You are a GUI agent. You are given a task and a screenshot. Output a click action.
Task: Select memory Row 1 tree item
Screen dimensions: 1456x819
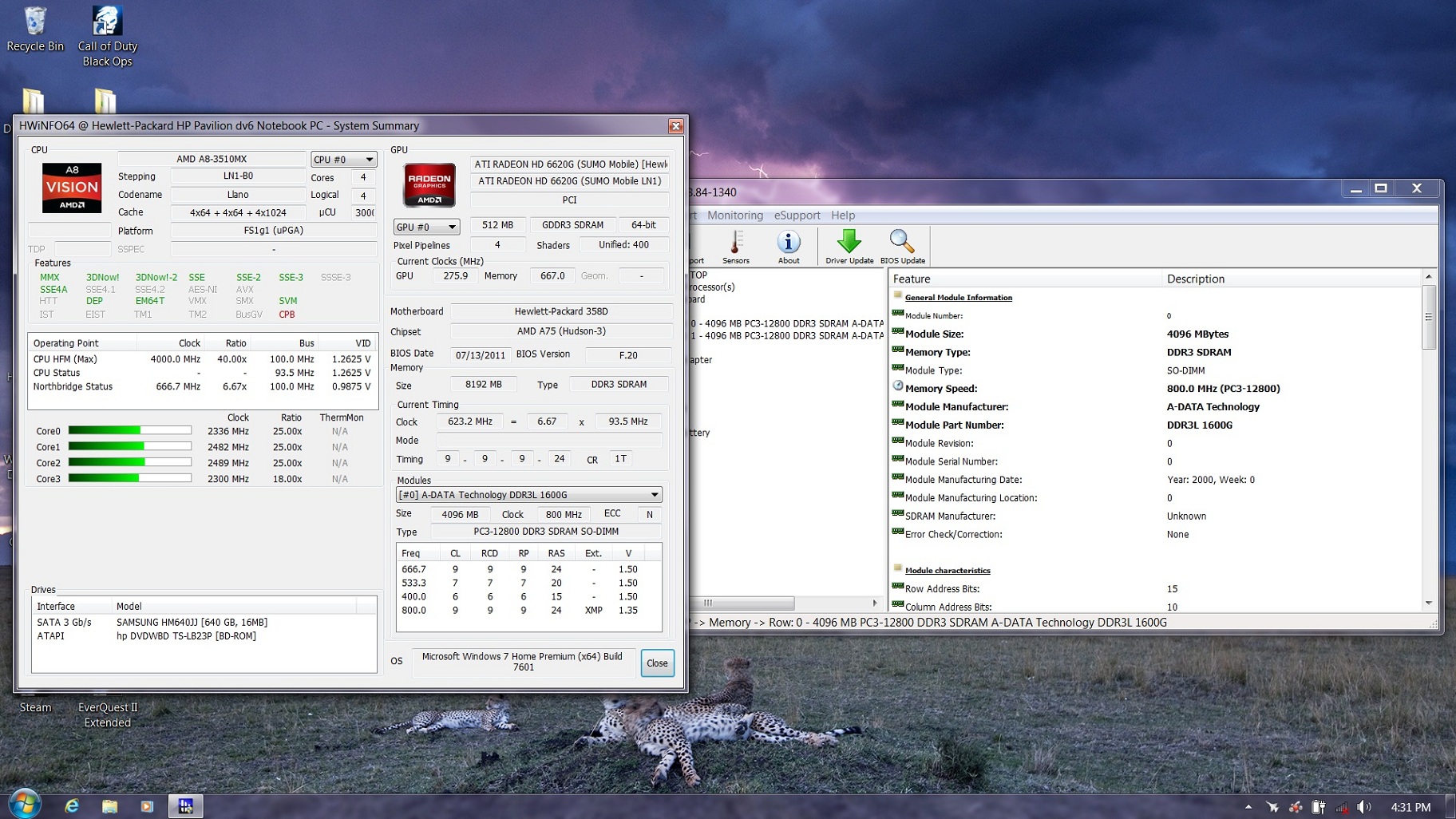(x=786, y=336)
